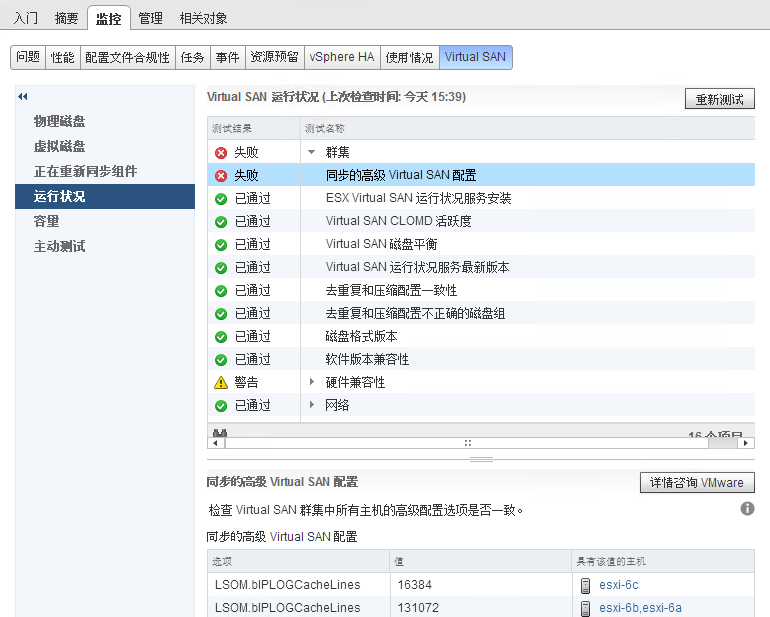The width and height of the screenshot is (770, 617).
Task: Click the 具有该值的主机 column header
Action: (663, 561)
